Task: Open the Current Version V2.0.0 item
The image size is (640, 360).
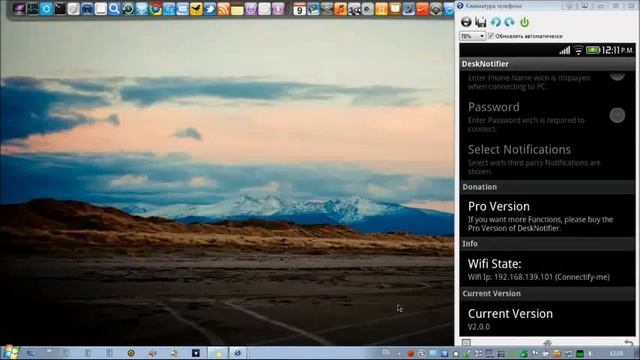Action: (x=547, y=319)
